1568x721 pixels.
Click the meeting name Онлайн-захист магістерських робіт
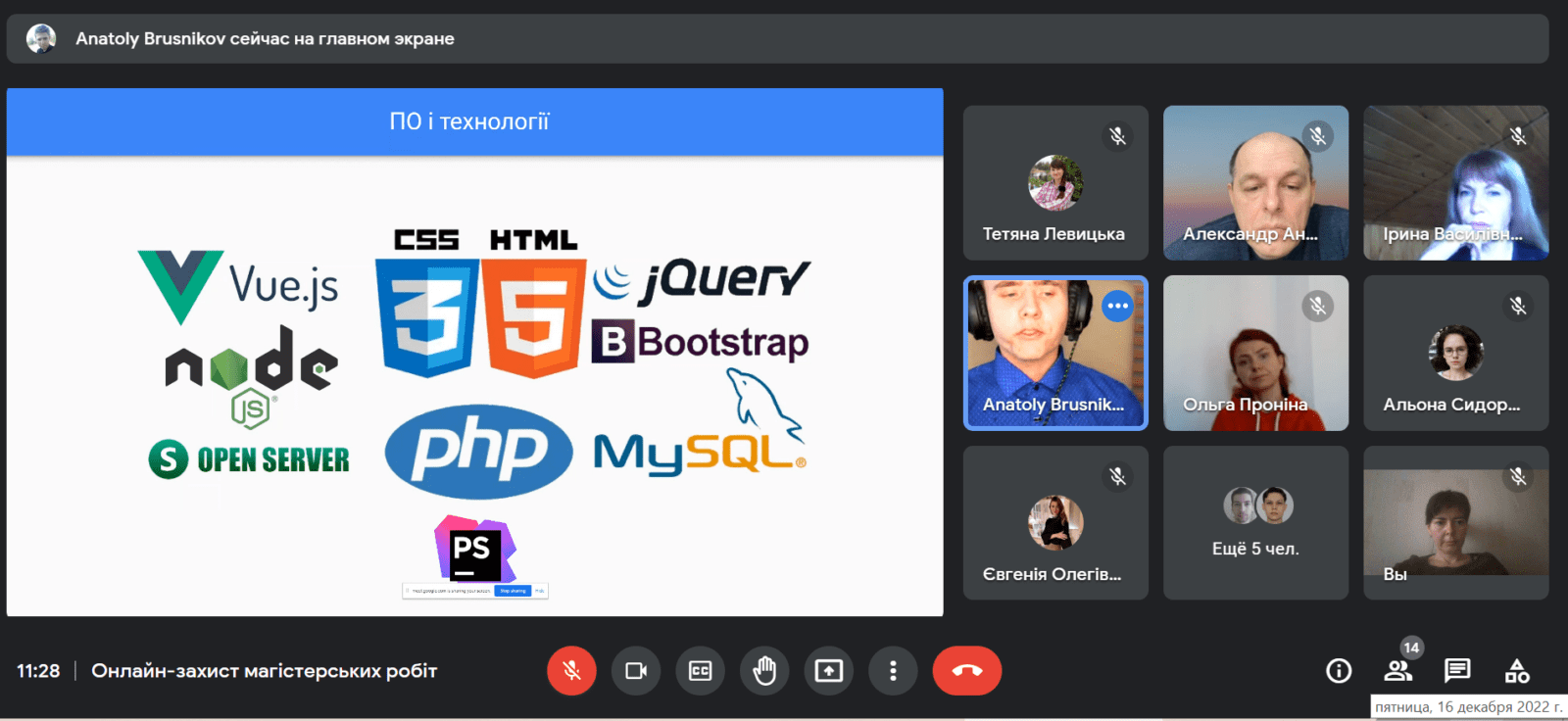click(265, 671)
